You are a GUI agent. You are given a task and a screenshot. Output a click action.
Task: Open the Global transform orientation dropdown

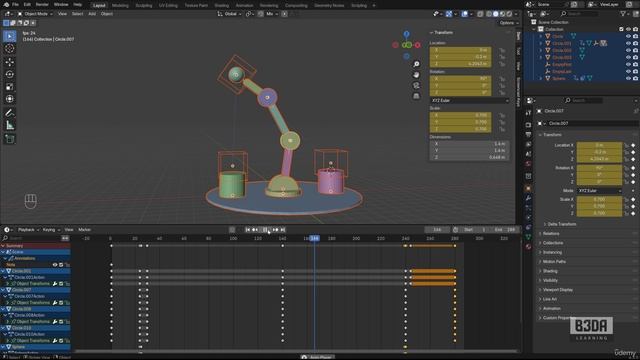(x=229, y=14)
